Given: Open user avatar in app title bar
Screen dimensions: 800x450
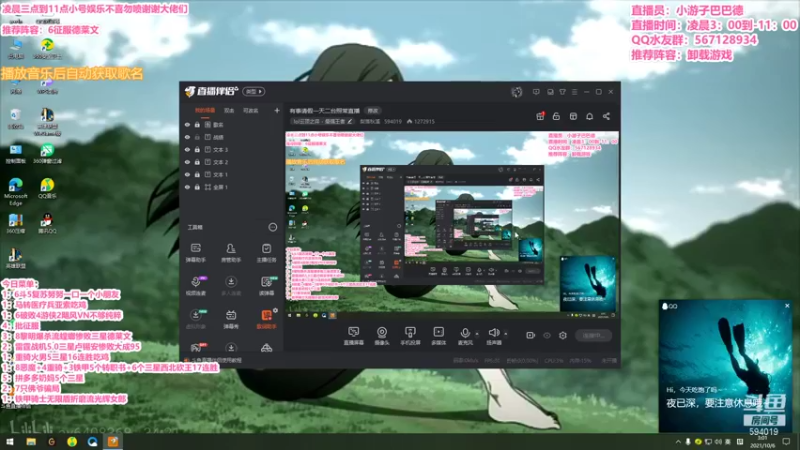Looking at the screenshot, I should 517,92.
